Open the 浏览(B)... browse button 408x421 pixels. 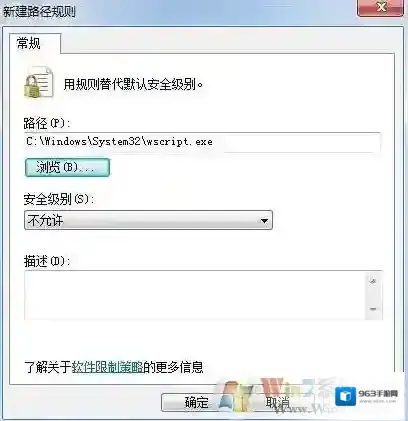click(x=67, y=167)
